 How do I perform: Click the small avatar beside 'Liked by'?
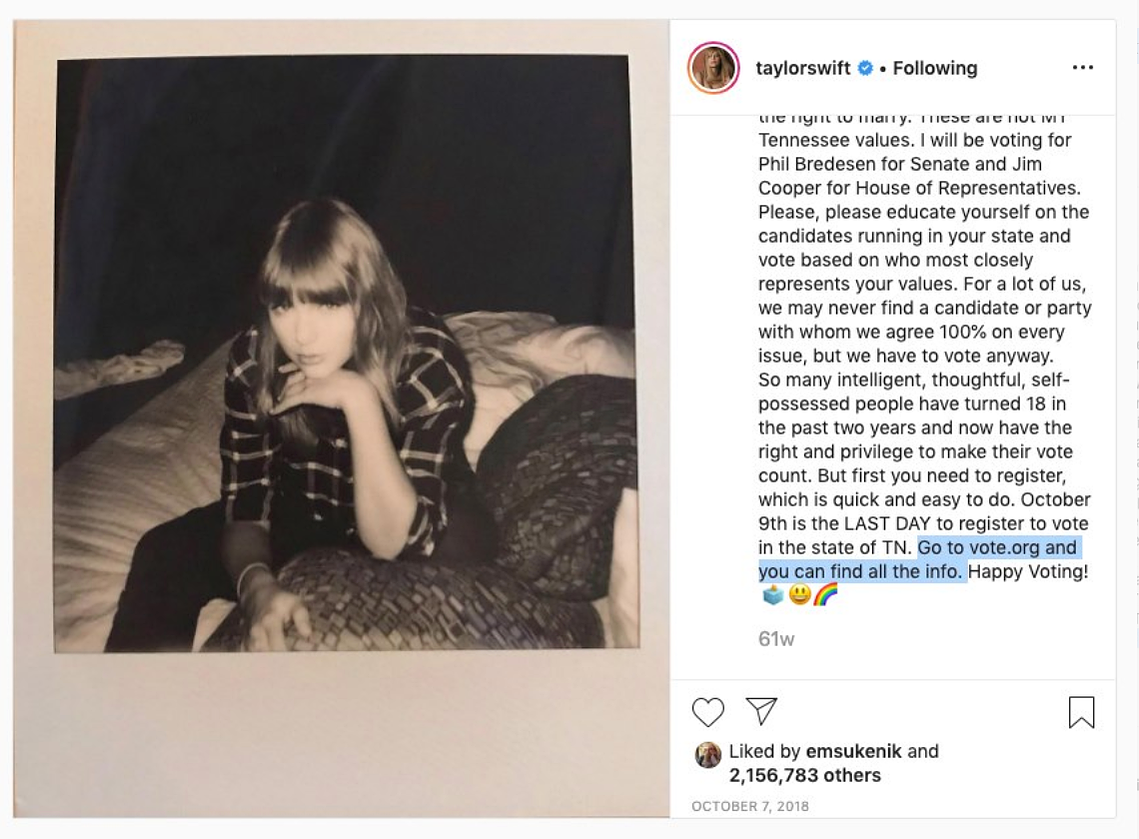(708, 755)
